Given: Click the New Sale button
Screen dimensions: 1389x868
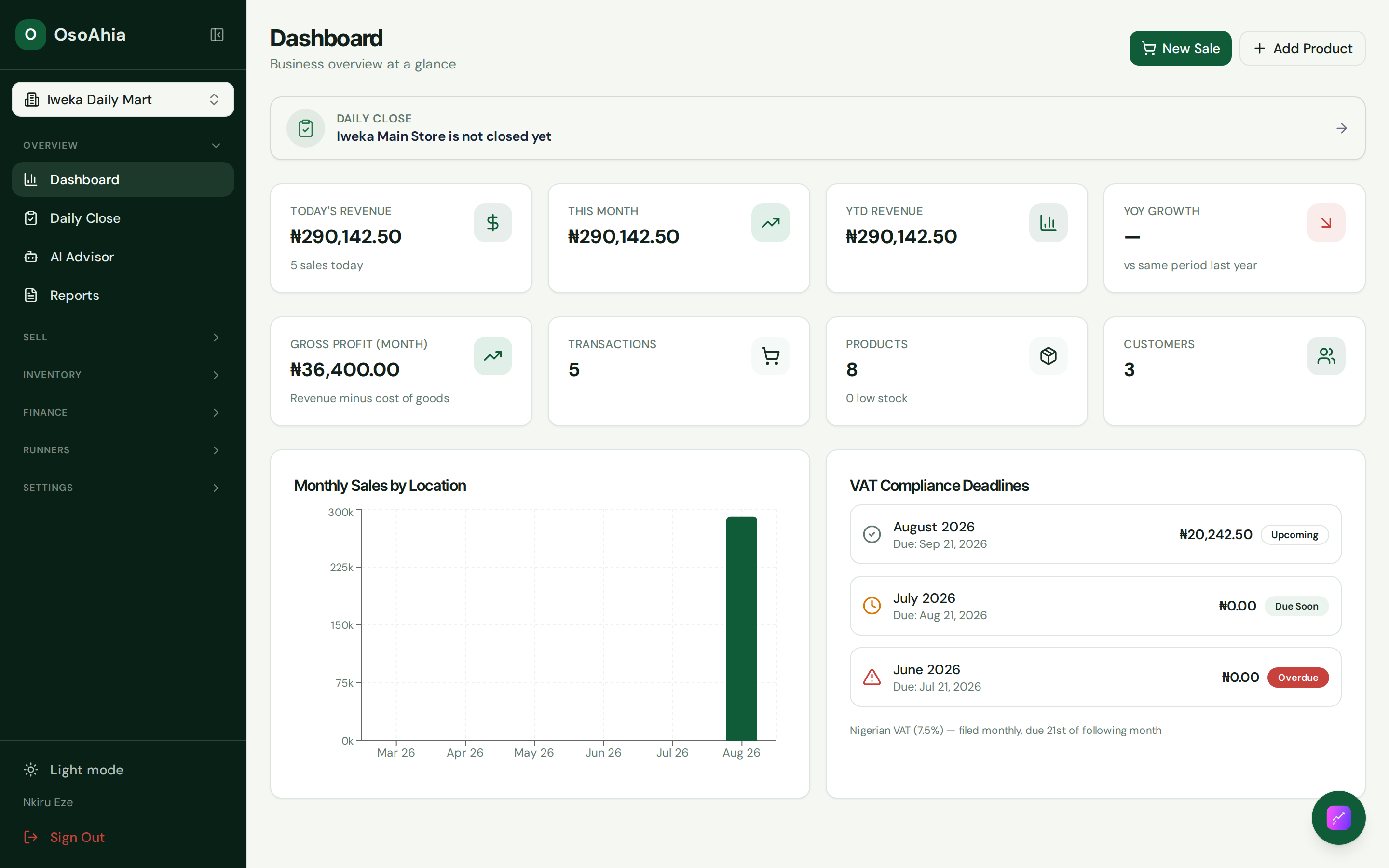Looking at the screenshot, I should pyautogui.click(x=1180, y=48).
